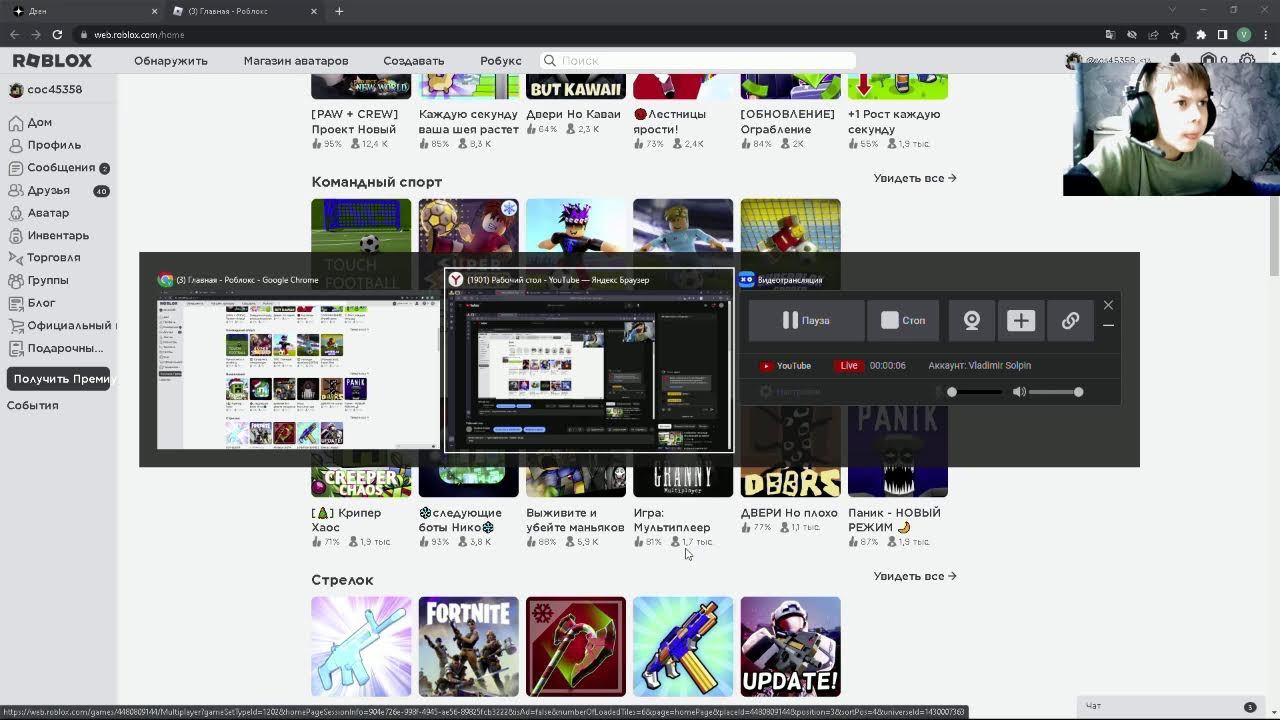Go to Дом in the sidebar
Viewport: 1280px width, 720px height.
coord(30,122)
